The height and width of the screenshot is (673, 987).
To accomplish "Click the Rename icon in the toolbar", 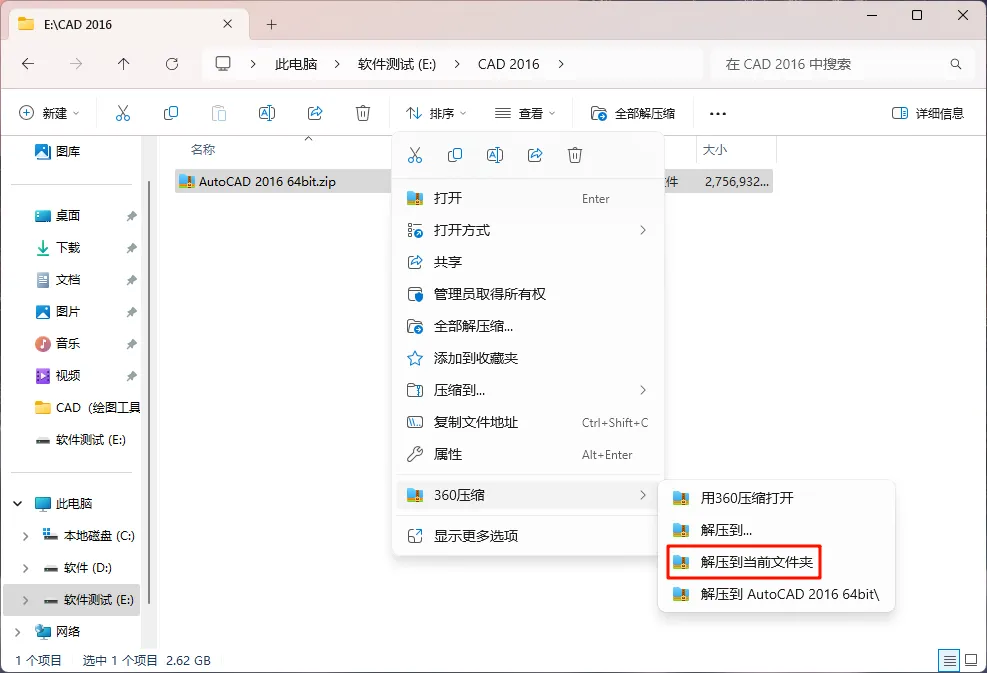I will pos(267,113).
